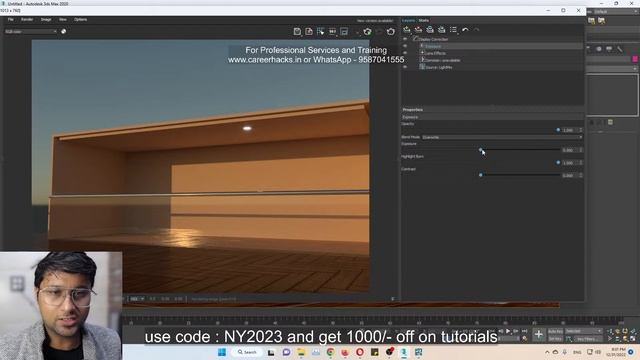Open the Opera browser from the taskbar
The width and height of the screenshot is (640, 360).
pos(360,352)
